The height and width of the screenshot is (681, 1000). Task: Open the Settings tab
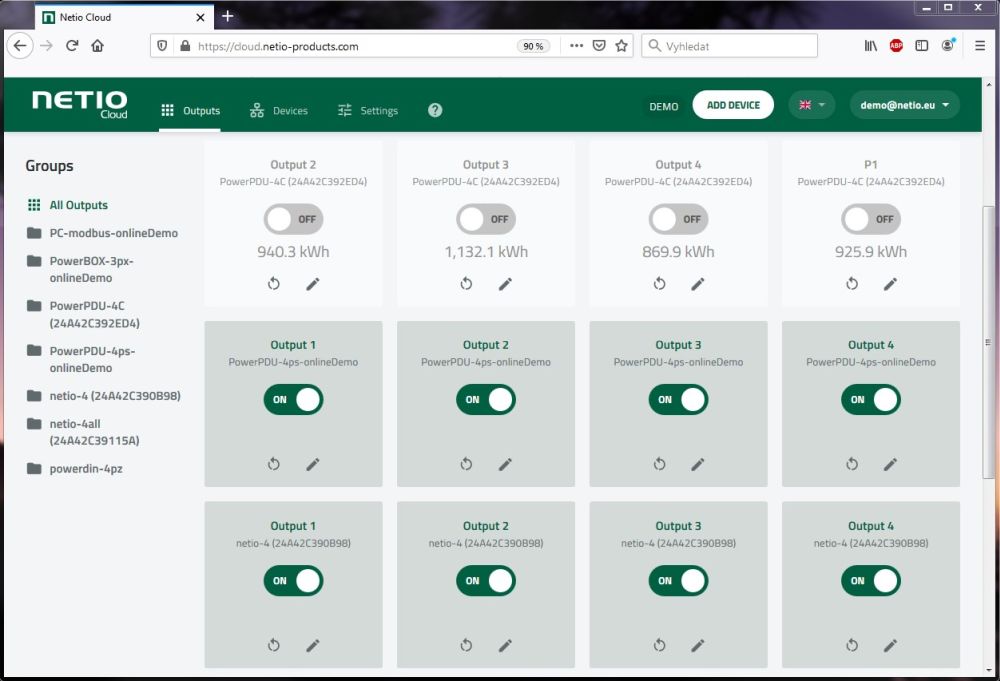(x=368, y=110)
